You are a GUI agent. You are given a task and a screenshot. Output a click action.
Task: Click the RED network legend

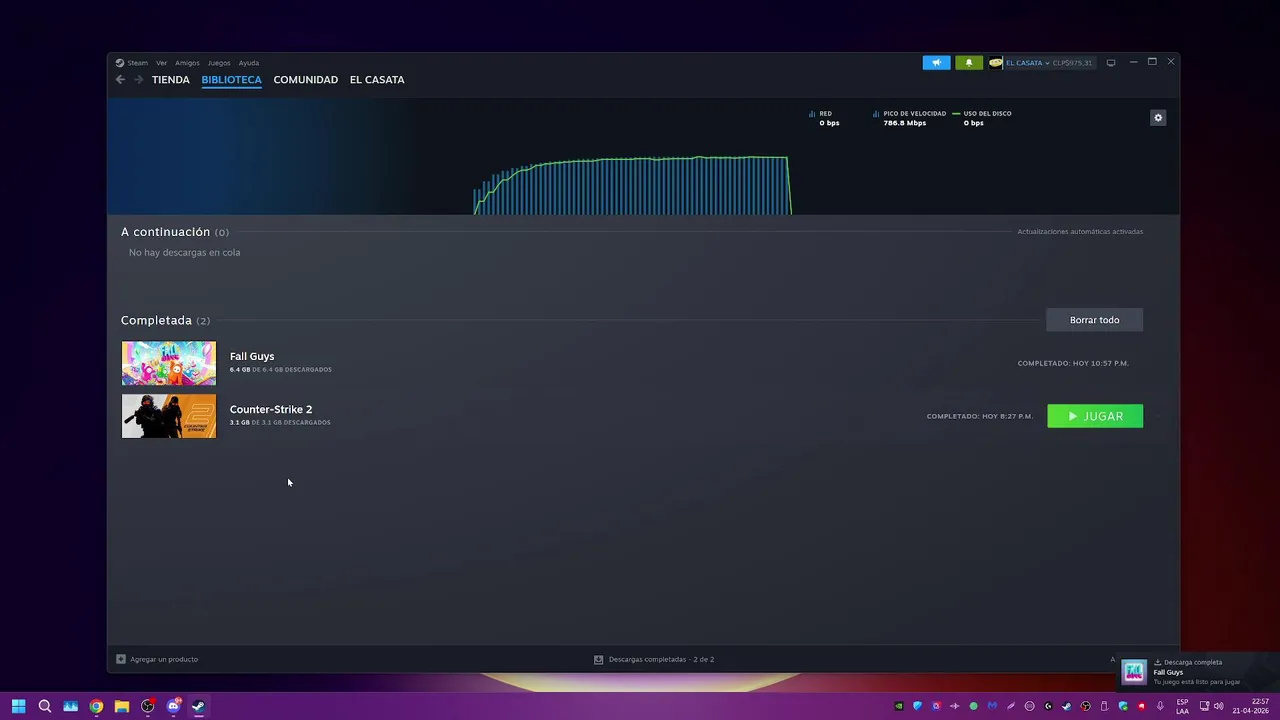pos(824,118)
